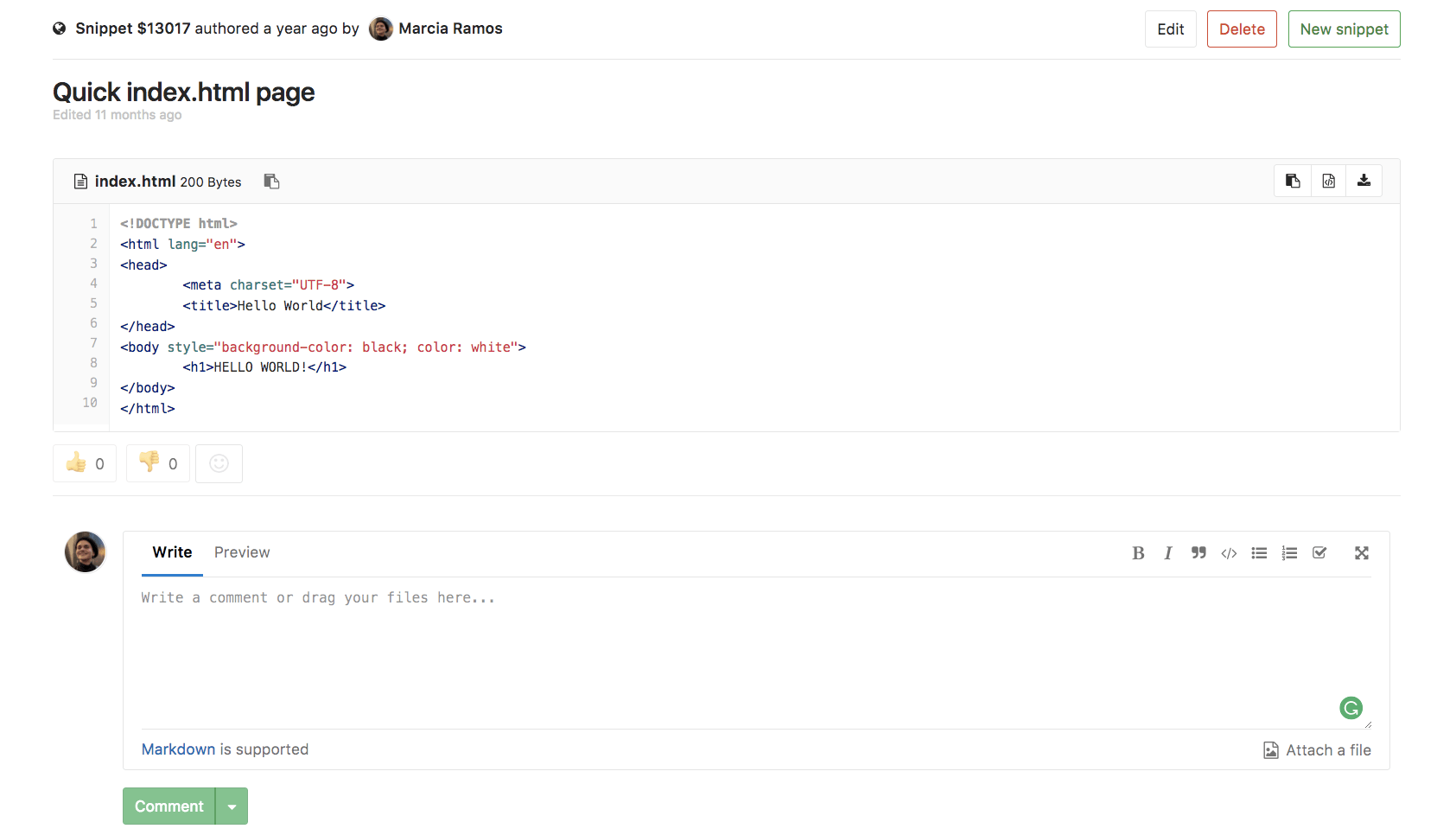Copy the snippet contents to clipboard

pyautogui.click(x=1292, y=181)
